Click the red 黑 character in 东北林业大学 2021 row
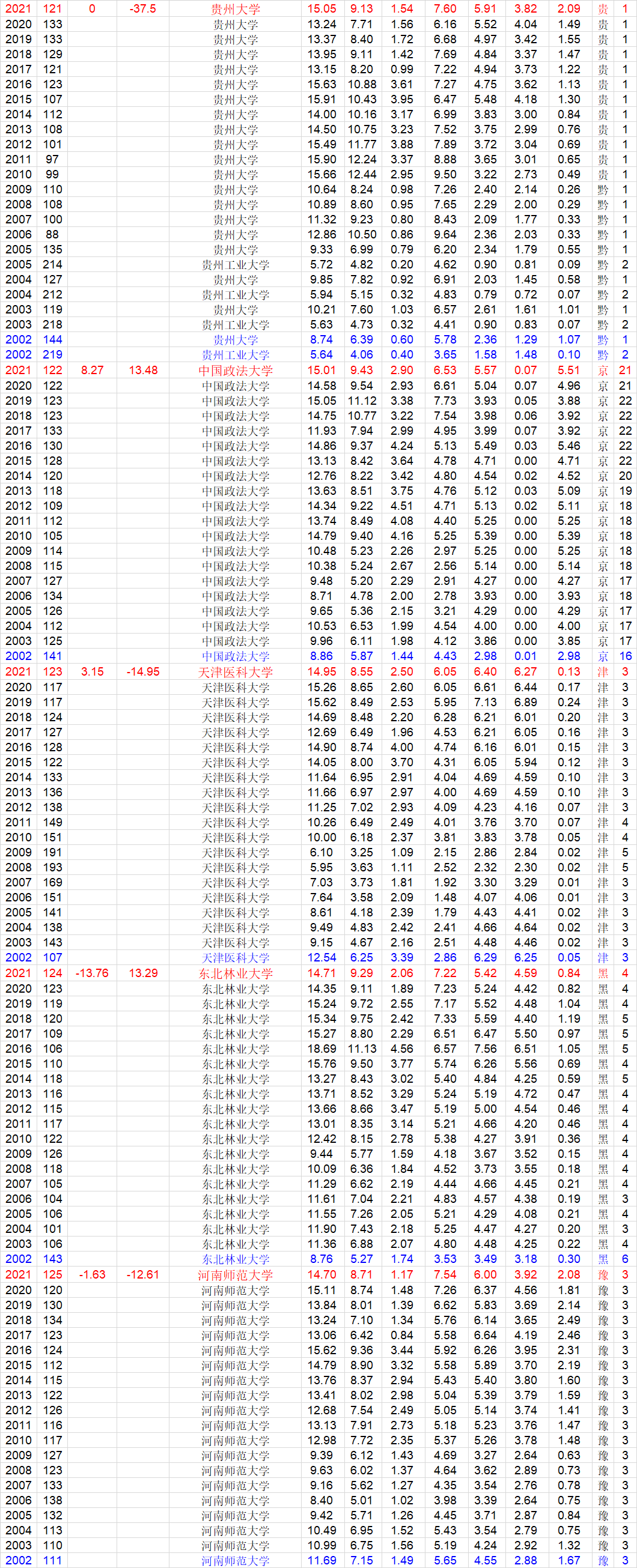This screenshot has height=1568, width=637. point(603,973)
